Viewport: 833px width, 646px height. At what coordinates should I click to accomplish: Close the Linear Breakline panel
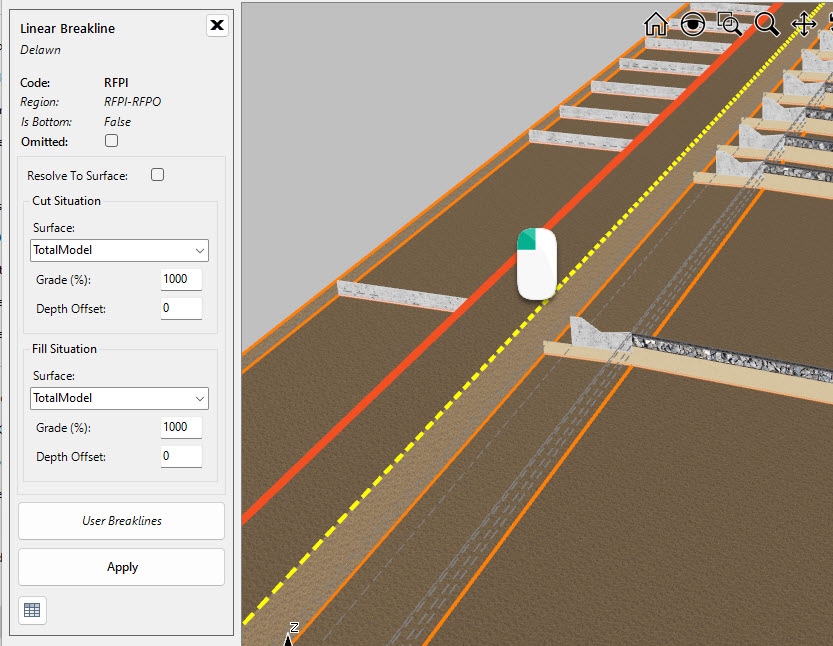point(217,25)
